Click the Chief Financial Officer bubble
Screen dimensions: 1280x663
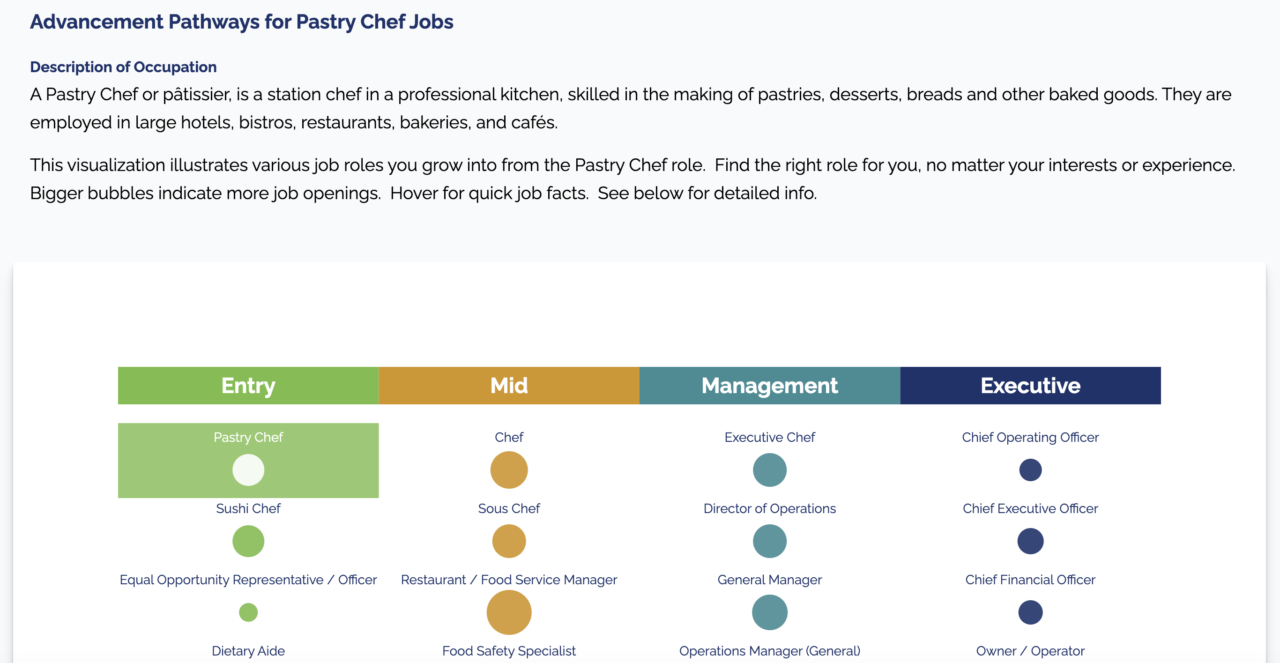[x=1030, y=612]
